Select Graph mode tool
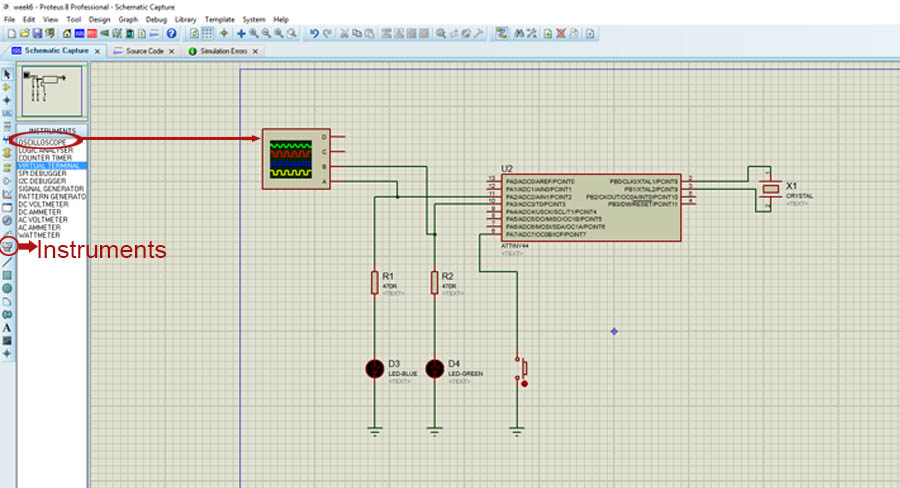 7,194
